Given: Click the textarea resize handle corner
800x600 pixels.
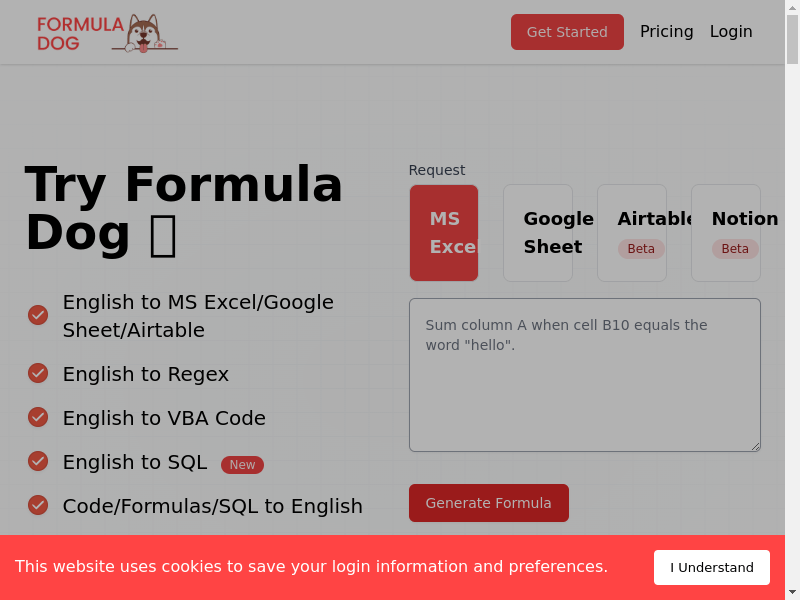Looking at the screenshot, I should 756,446.
